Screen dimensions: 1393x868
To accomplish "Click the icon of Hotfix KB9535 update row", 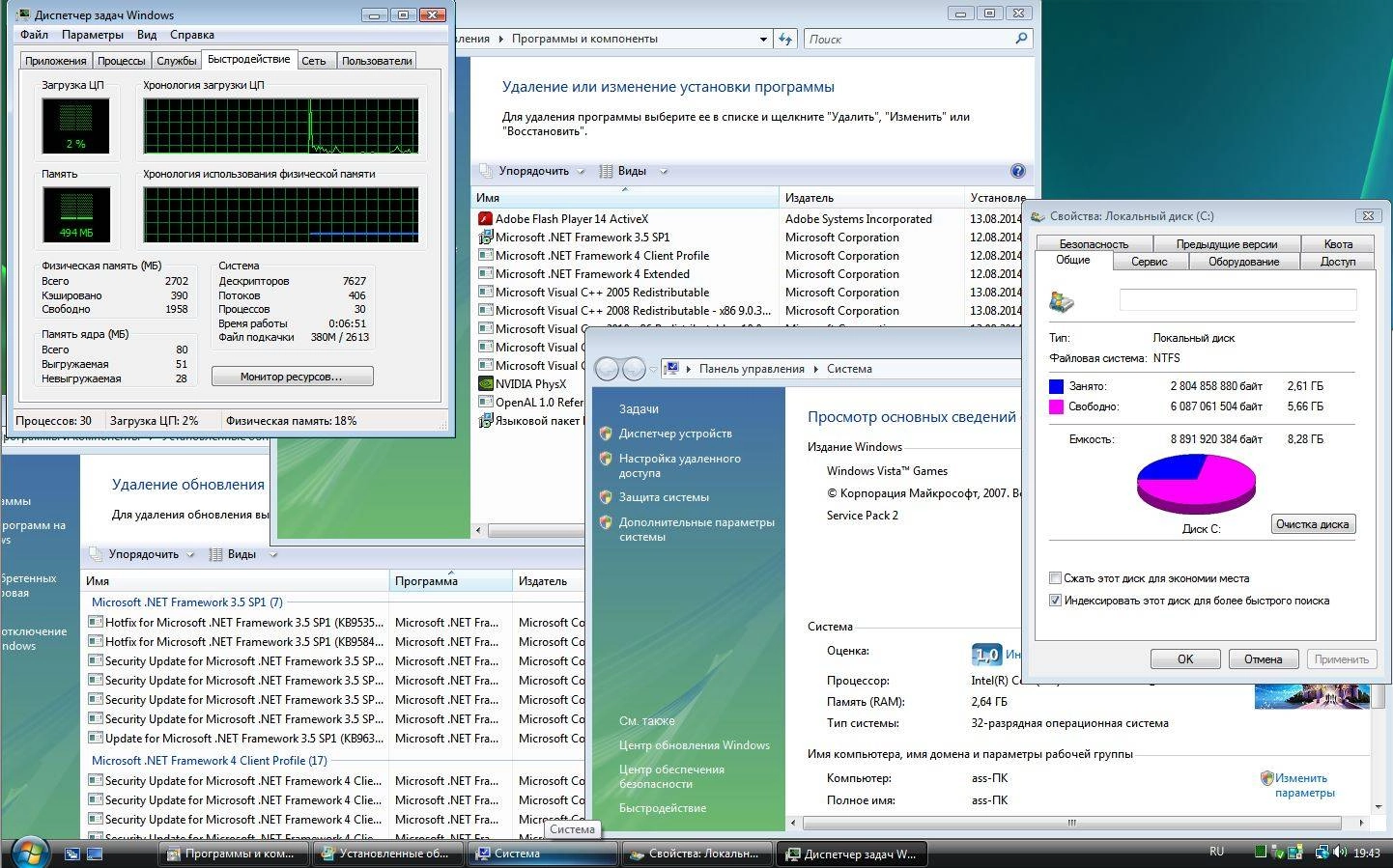I will (x=96, y=623).
